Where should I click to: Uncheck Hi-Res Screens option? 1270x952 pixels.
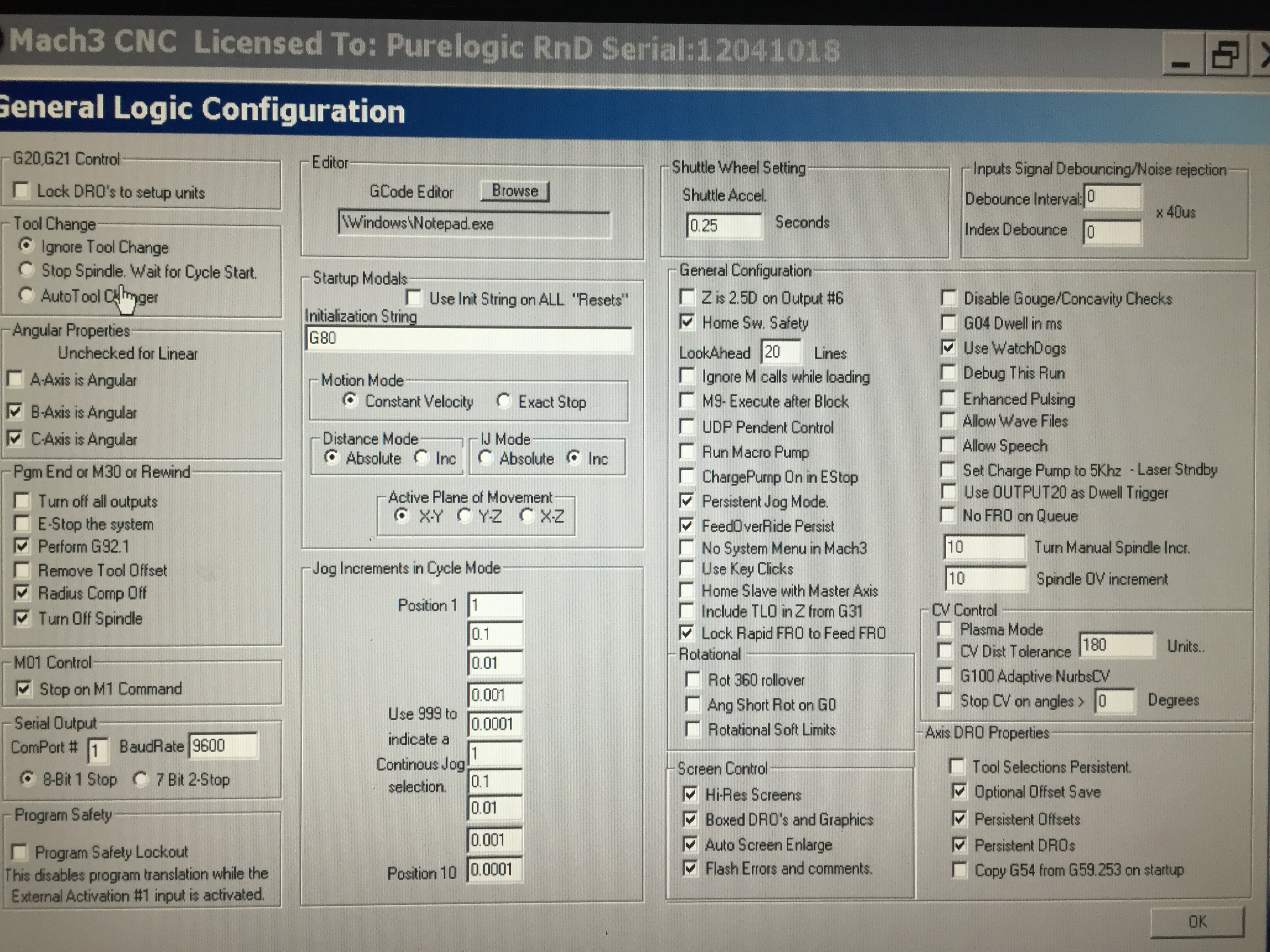690,794
